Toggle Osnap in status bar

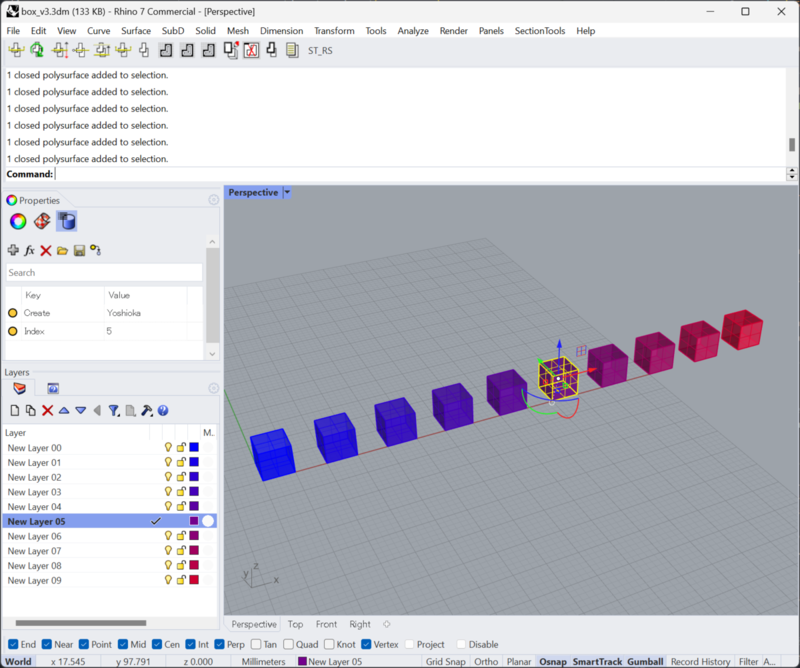(x=553, y=661)
